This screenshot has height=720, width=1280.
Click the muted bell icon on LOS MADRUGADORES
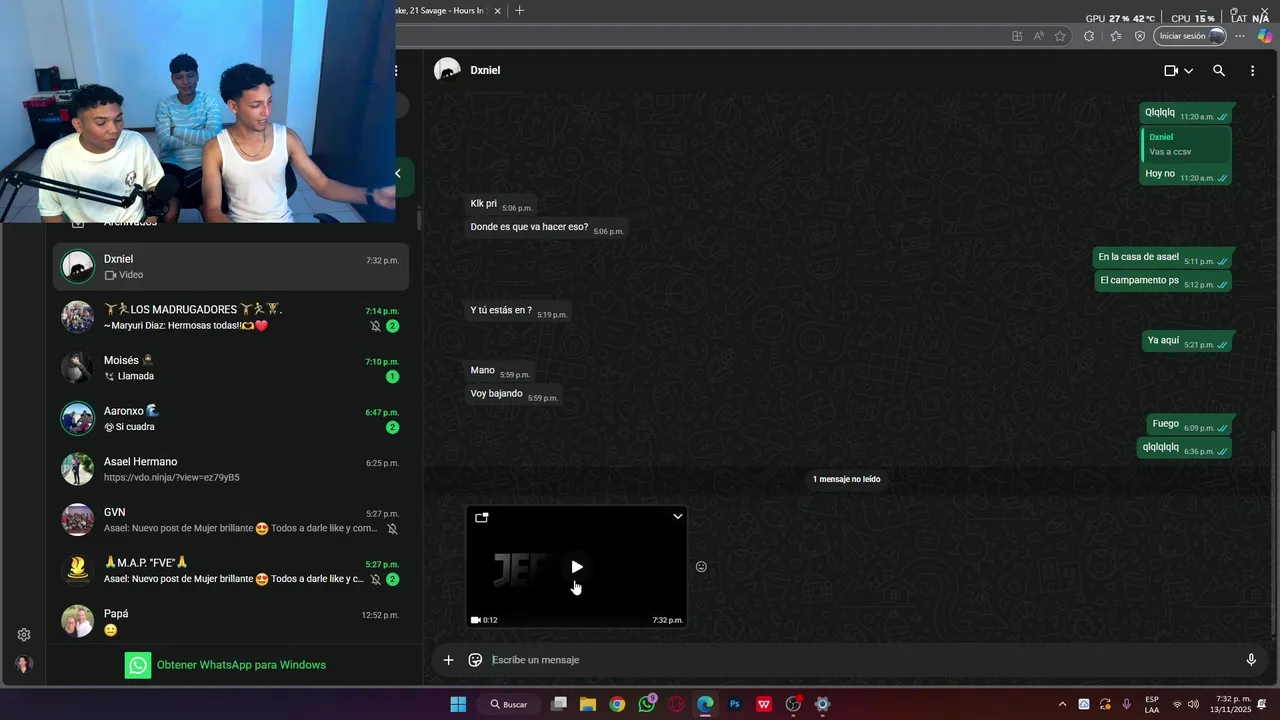coord(376,326)
